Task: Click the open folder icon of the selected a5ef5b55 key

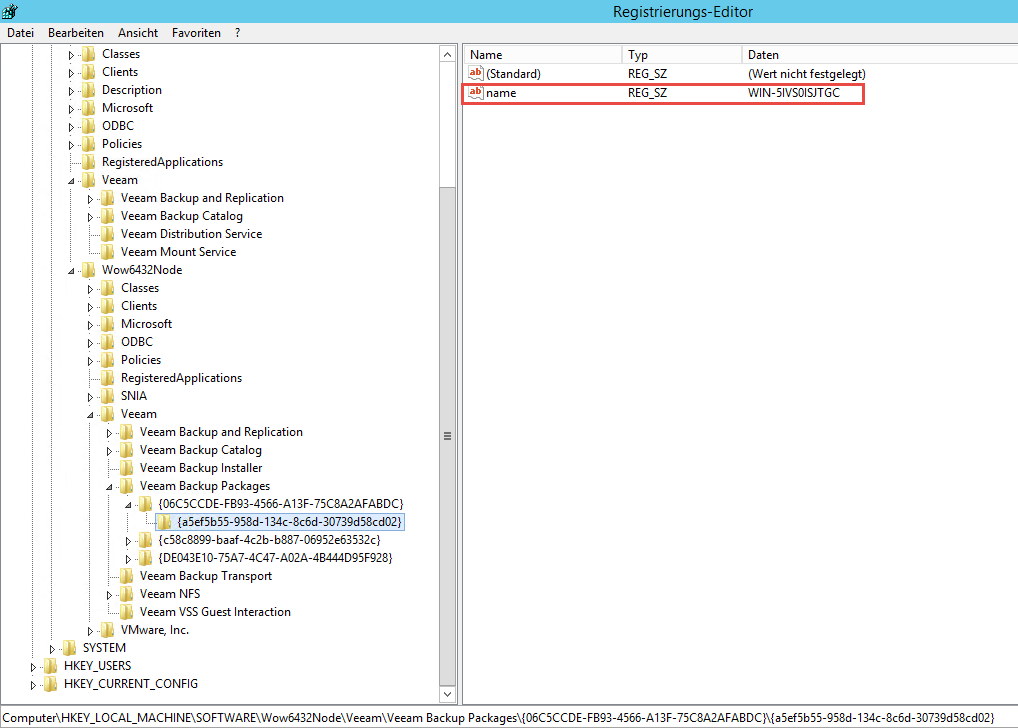Action: [x=165, y=522]
